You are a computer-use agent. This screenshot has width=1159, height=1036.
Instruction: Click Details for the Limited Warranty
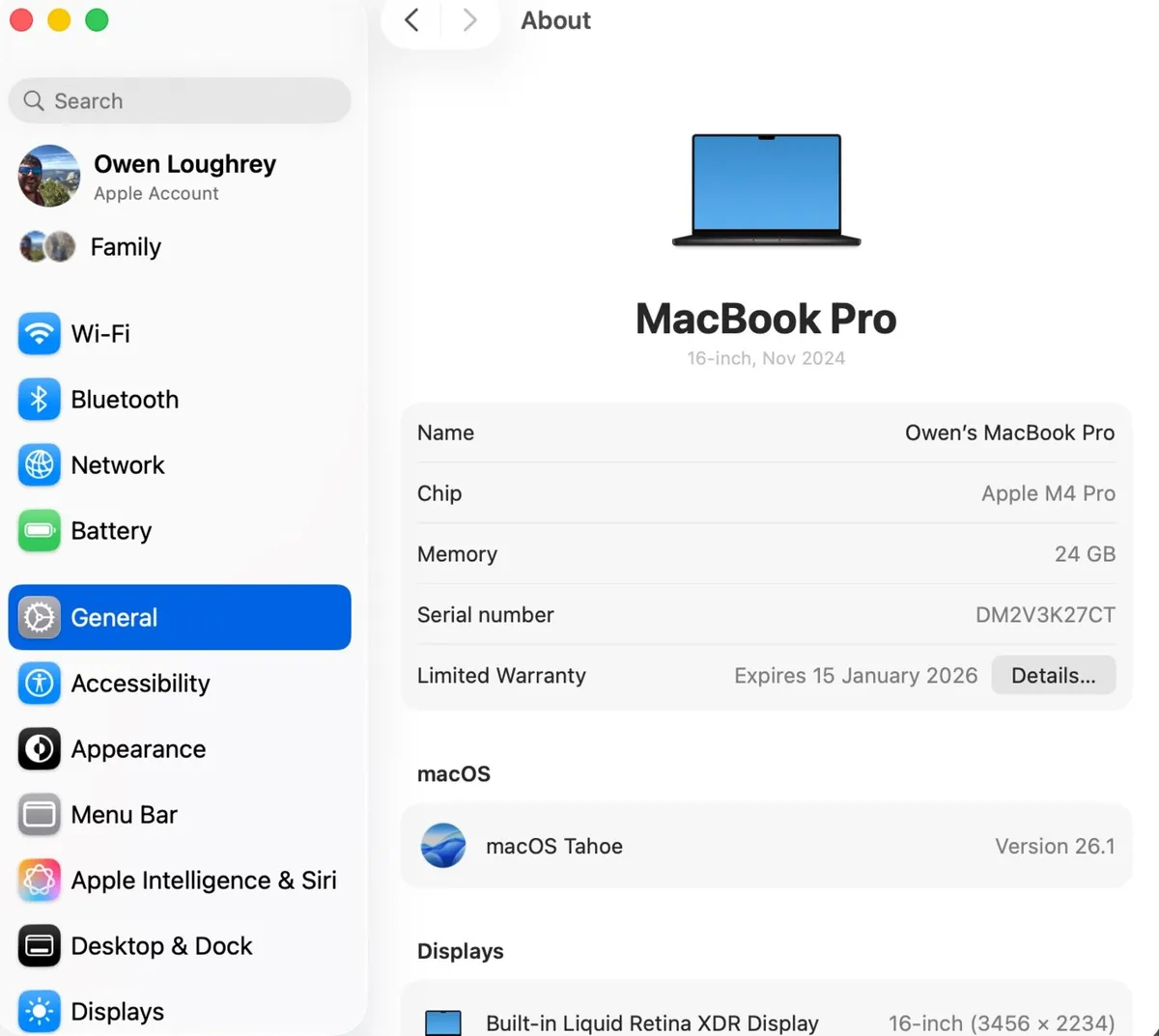[x=1053, y=675]
